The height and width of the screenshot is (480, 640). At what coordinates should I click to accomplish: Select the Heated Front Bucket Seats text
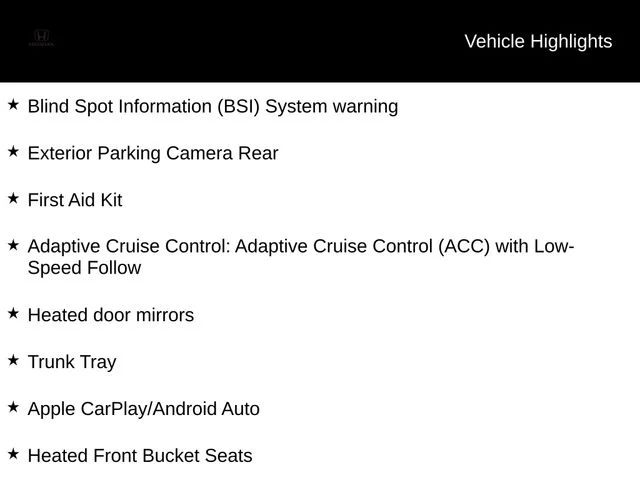140,456
